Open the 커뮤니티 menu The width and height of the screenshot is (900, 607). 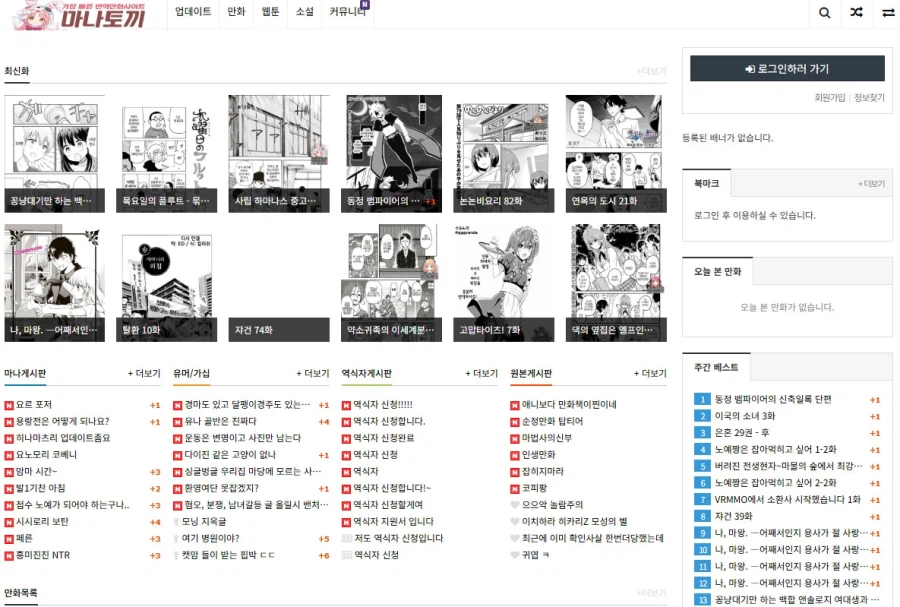348,11
